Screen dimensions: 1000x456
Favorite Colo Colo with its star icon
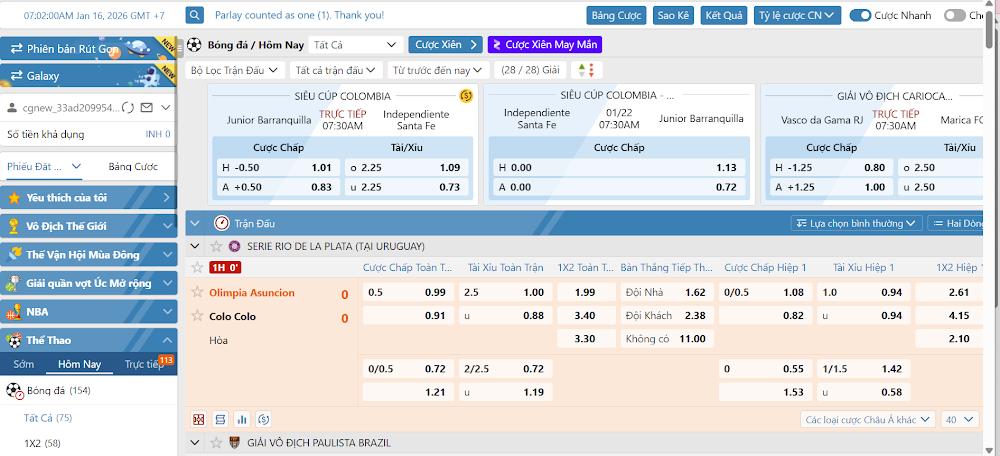click(x=197, y=316)
